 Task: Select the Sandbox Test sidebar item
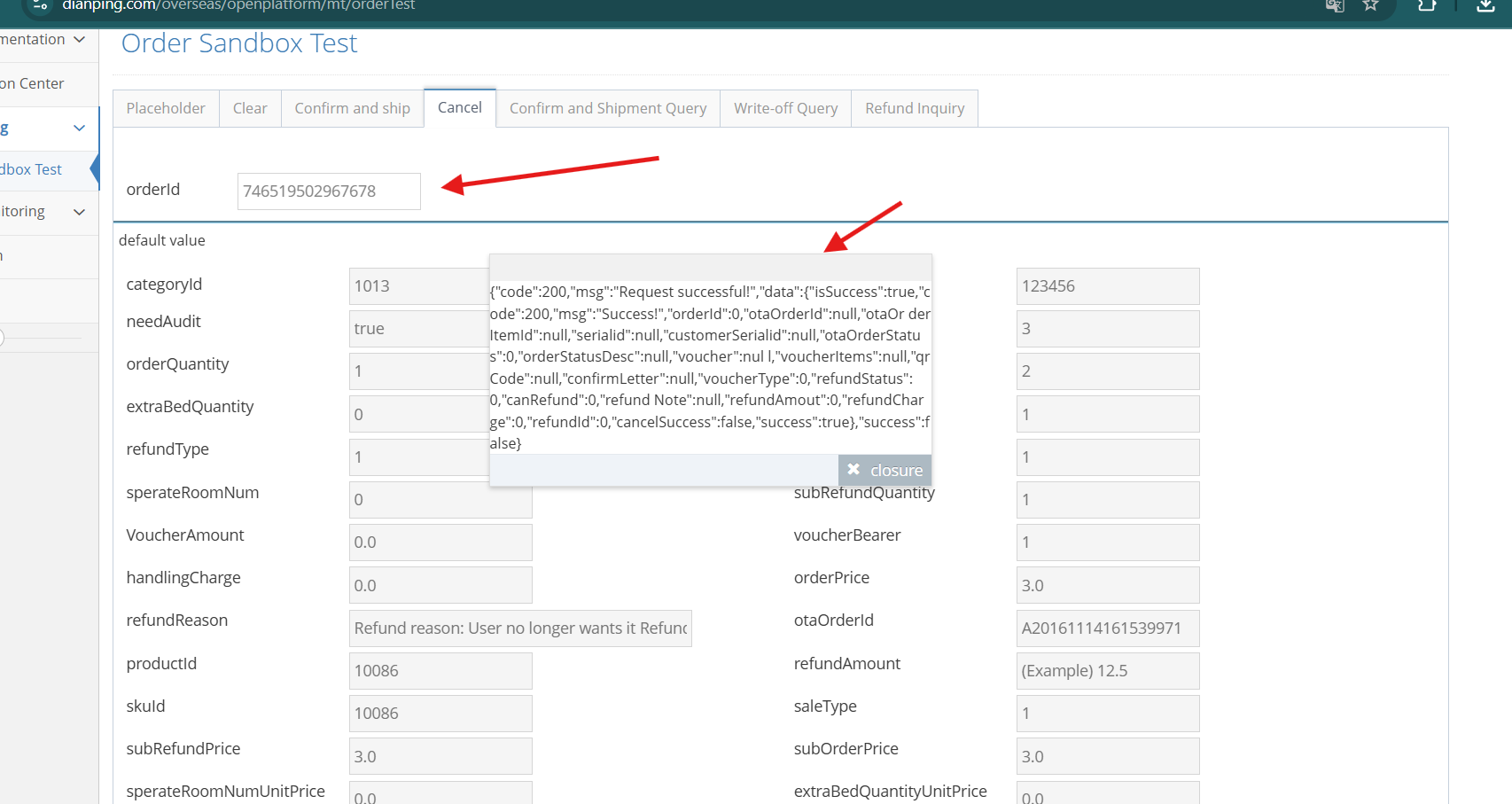pos(33,169)
